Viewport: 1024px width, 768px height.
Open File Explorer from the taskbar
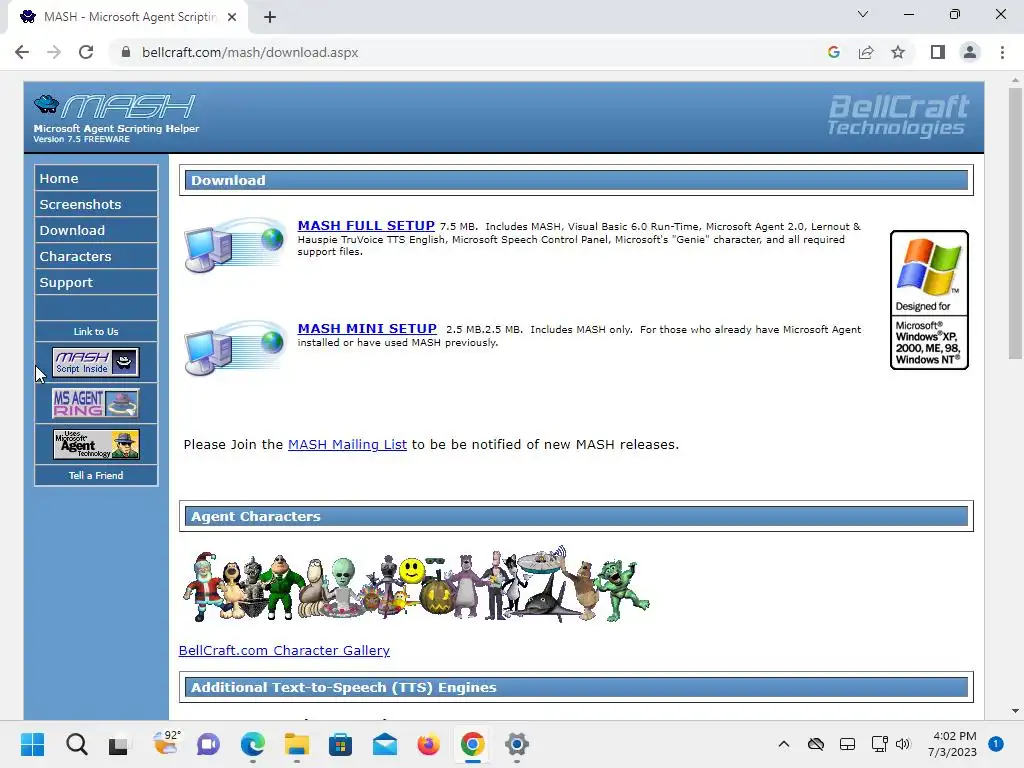296,744
